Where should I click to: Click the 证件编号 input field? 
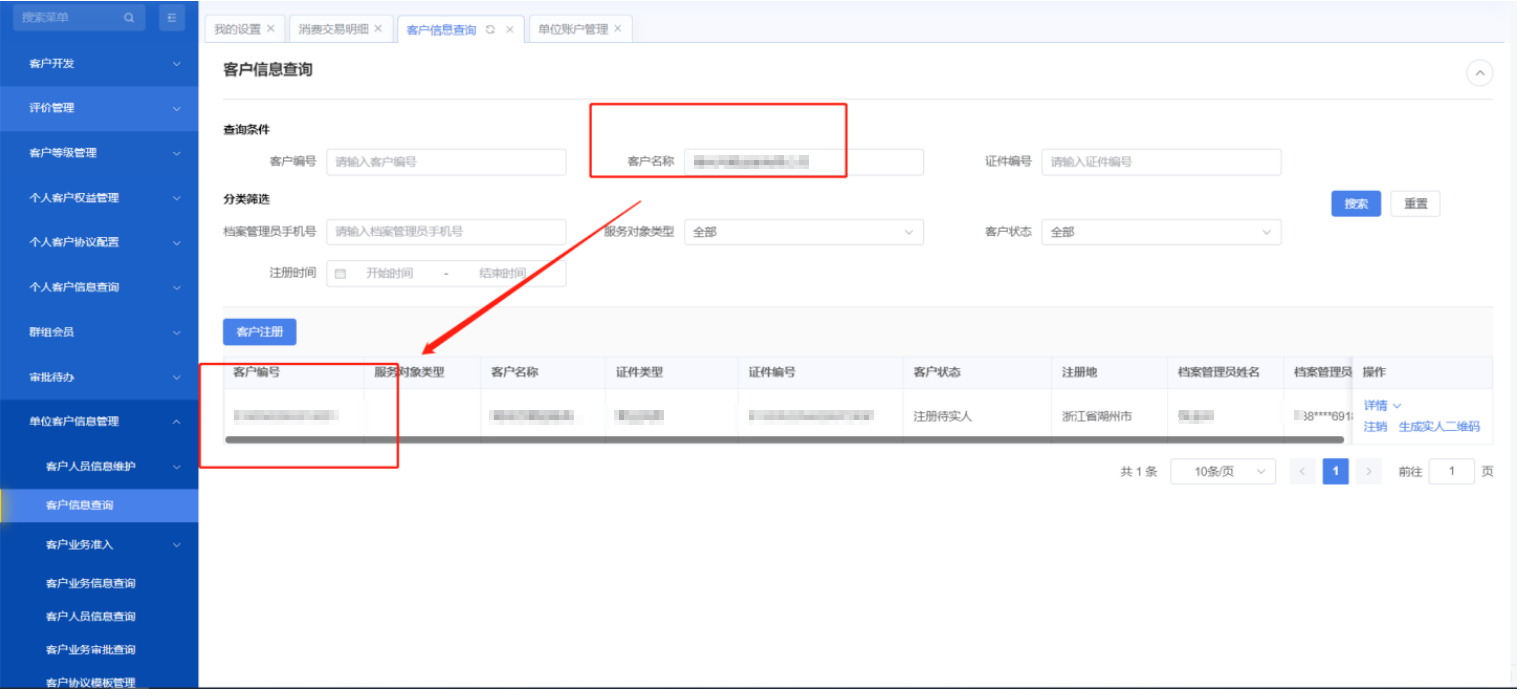click(1161, 162)
